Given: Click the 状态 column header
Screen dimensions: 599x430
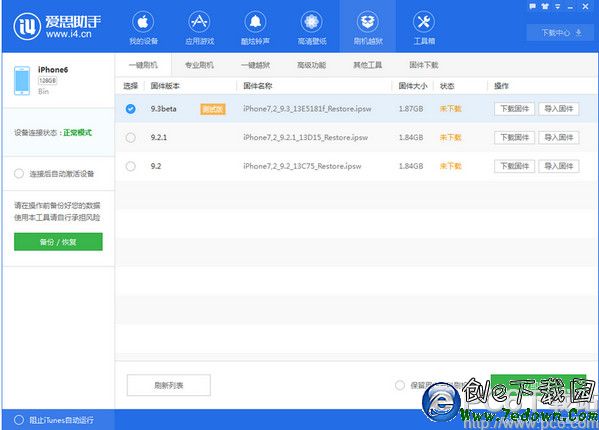Looking at the screenshot, I should point(447,86).
